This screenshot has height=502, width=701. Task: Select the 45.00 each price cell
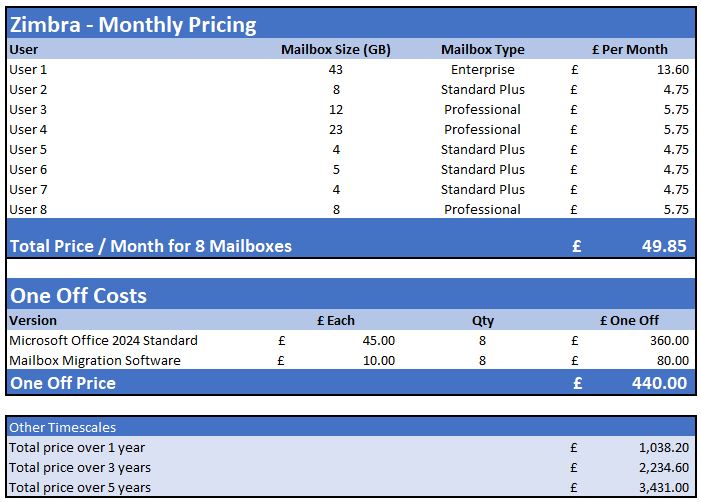pos(379,341)
